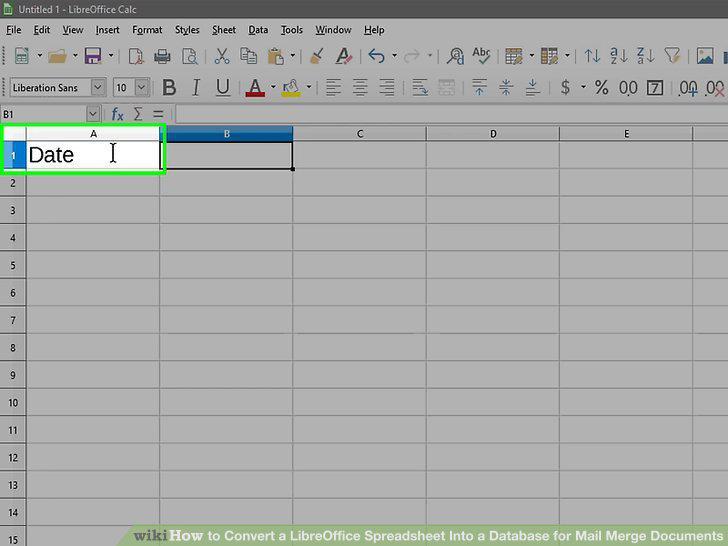Click the Print icon
This screenshot has height=546, width=728.
coord(162,56)
